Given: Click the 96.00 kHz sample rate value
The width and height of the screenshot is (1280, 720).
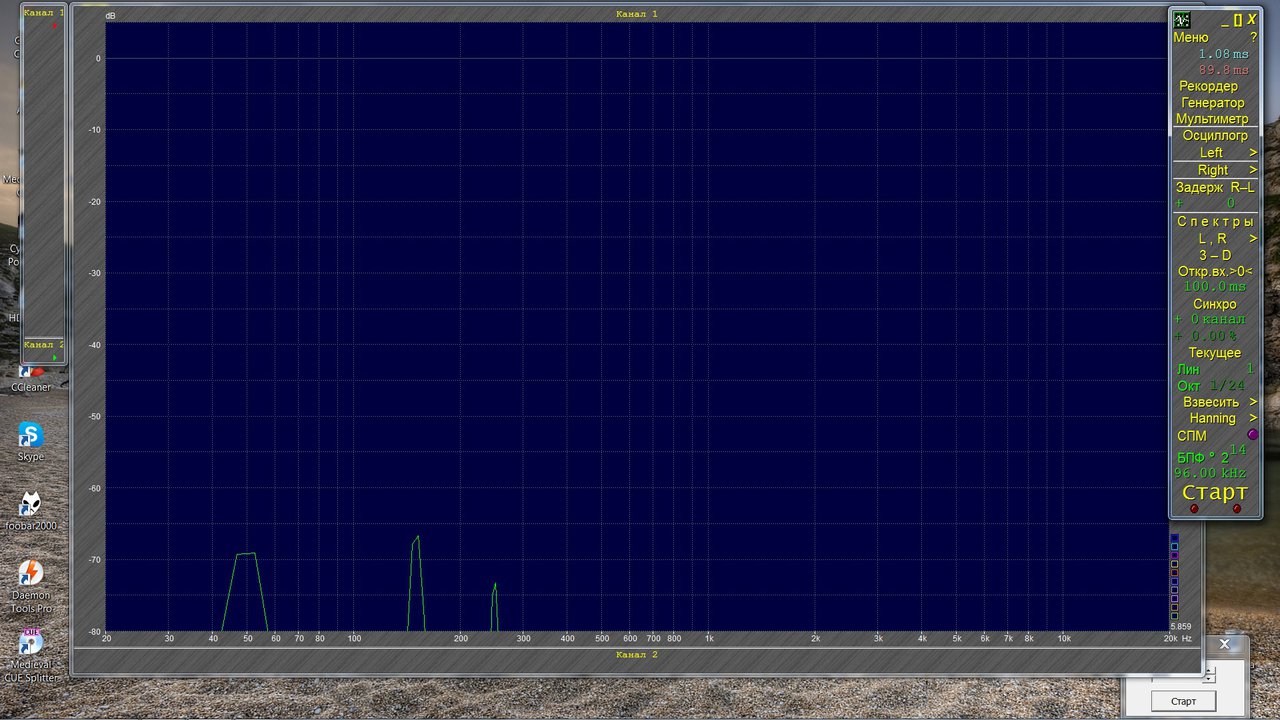Looking at the screenshot, I should pos(1210,473).
